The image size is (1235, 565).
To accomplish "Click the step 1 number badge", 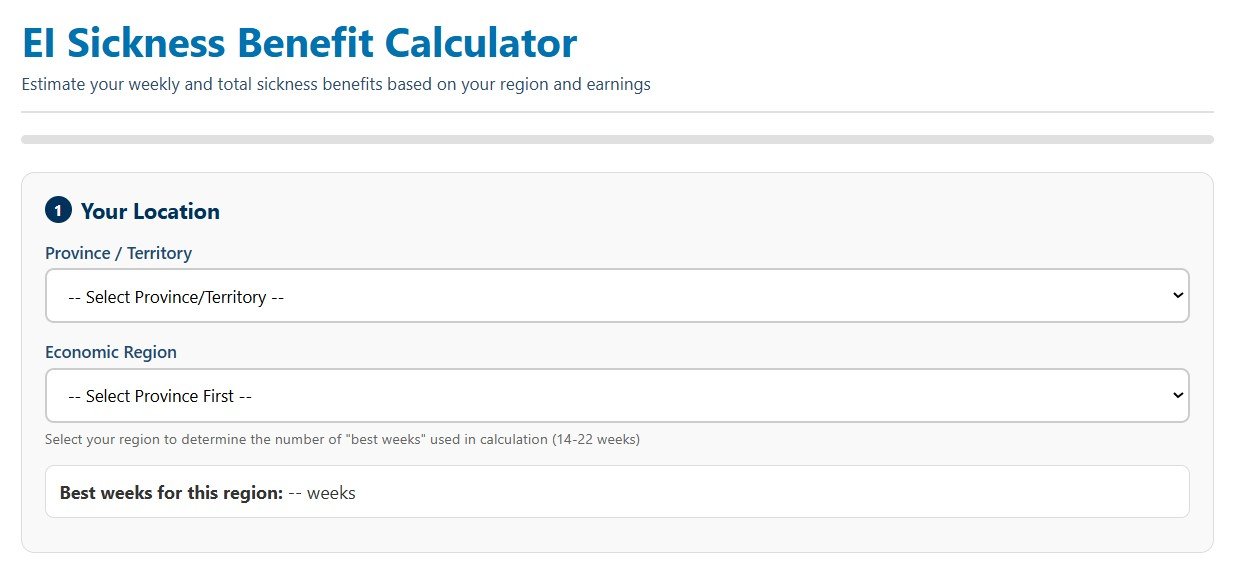I will (x=58, y=211).
